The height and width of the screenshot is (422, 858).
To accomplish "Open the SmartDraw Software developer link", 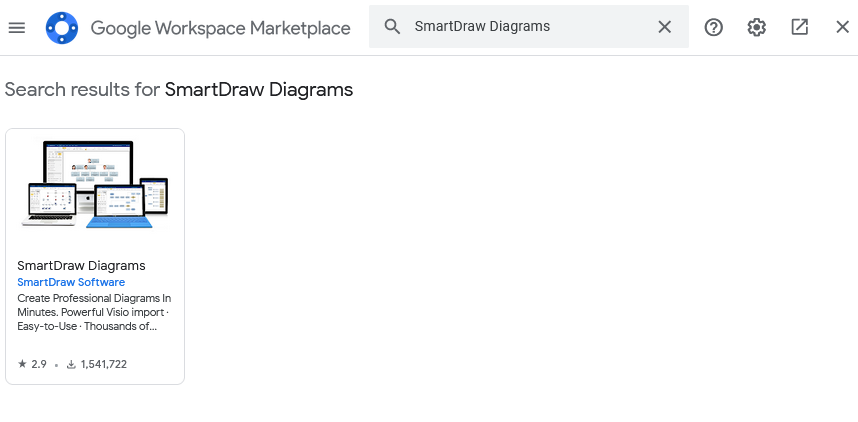I will [x=71, y=282].
